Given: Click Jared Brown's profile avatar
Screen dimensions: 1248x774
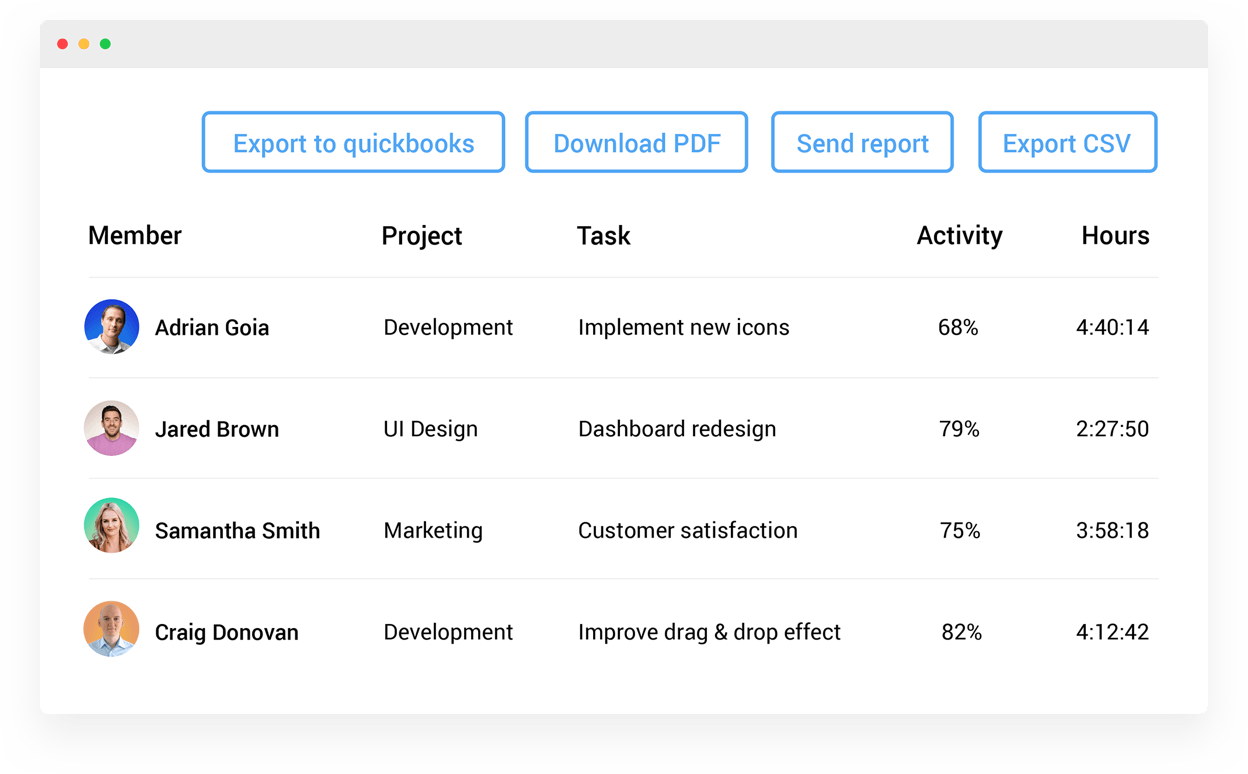Looking at the screenshot, I should coord(111,429).
